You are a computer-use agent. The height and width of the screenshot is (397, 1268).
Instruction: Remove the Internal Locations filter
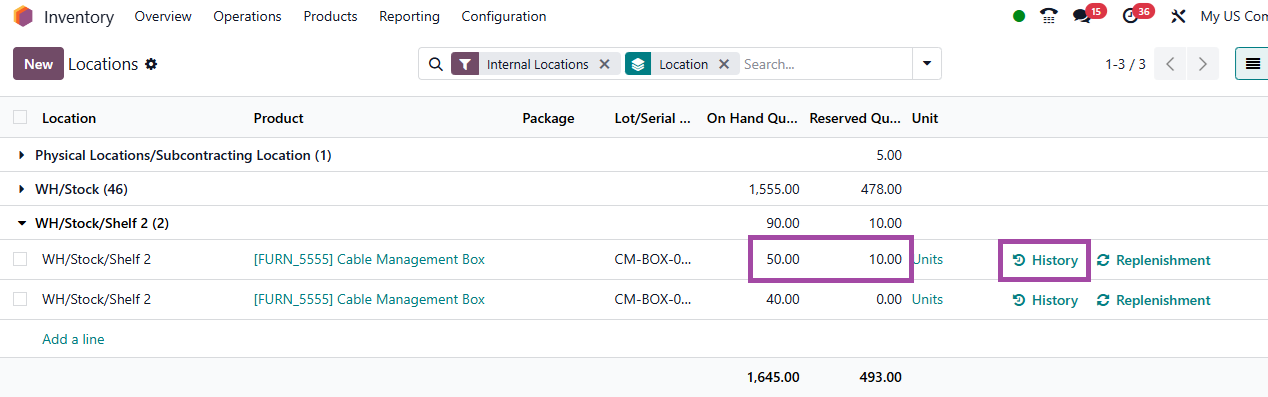pos(604,64)
